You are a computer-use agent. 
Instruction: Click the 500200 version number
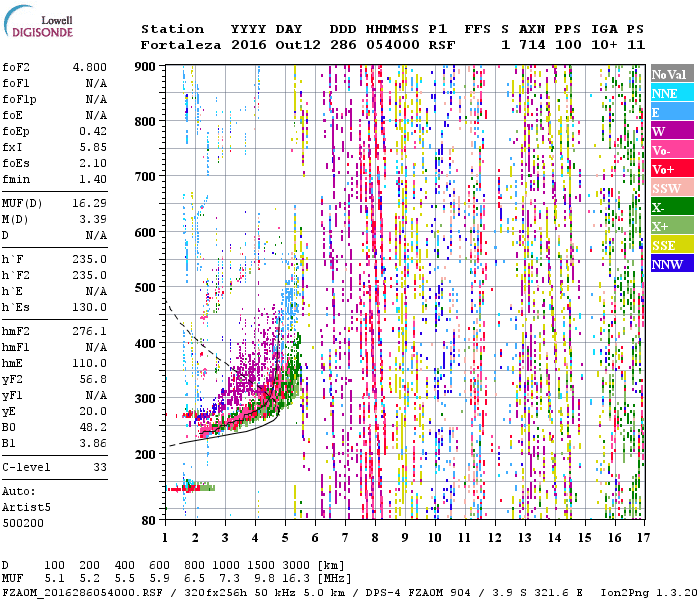pos(23,523)
